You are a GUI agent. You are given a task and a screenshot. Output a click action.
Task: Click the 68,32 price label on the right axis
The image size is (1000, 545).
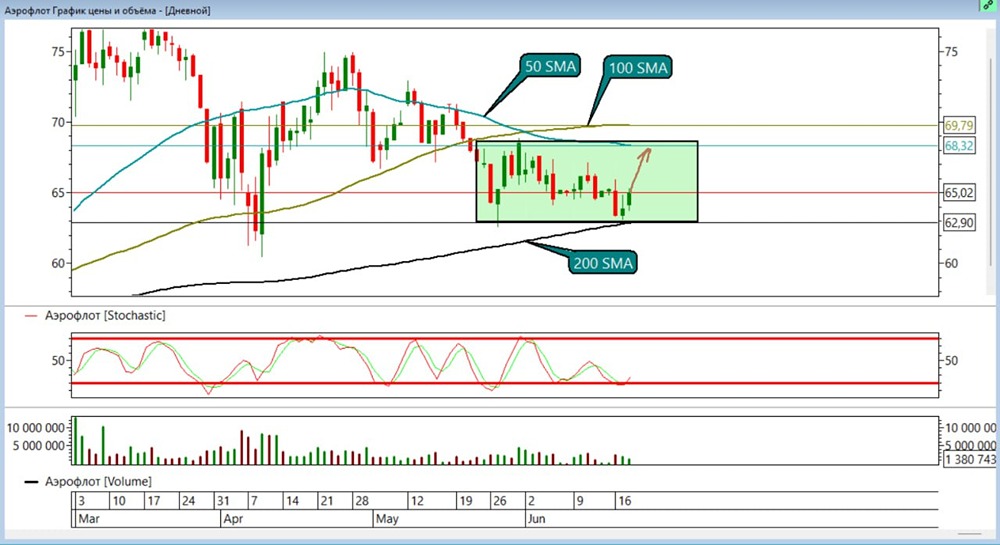(959, 146)
